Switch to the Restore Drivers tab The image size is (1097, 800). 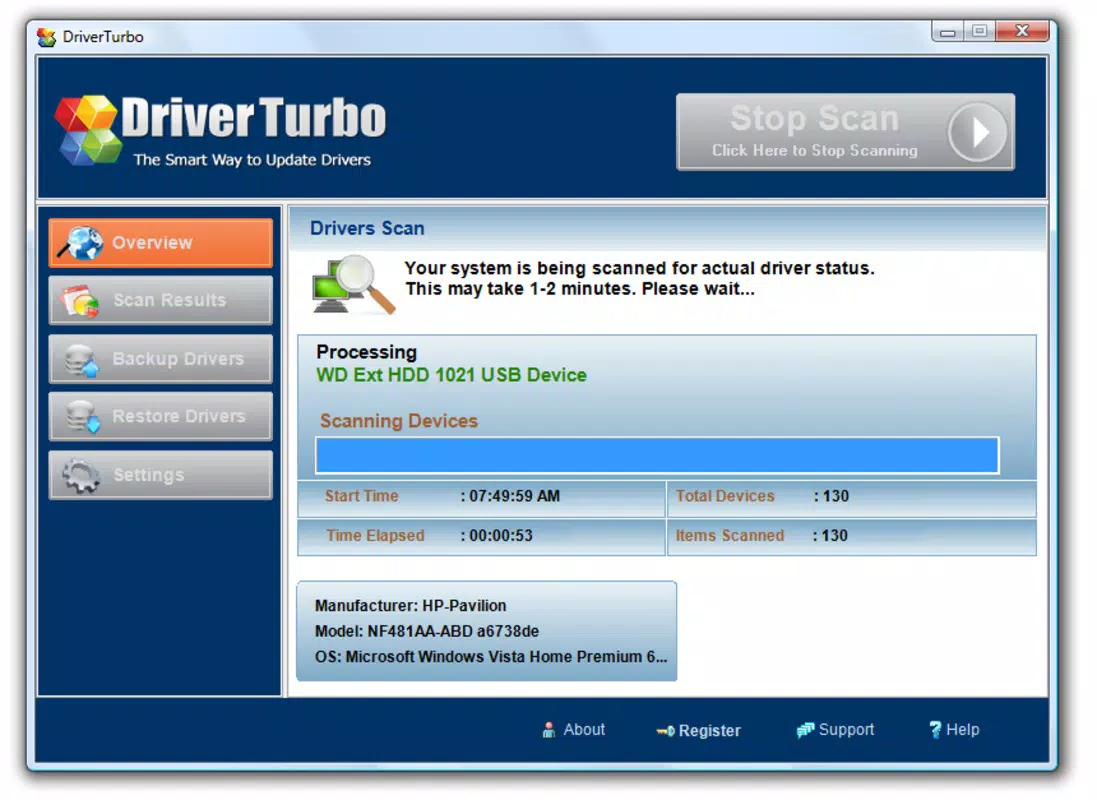pyautogui.click(x=161, y=416)
